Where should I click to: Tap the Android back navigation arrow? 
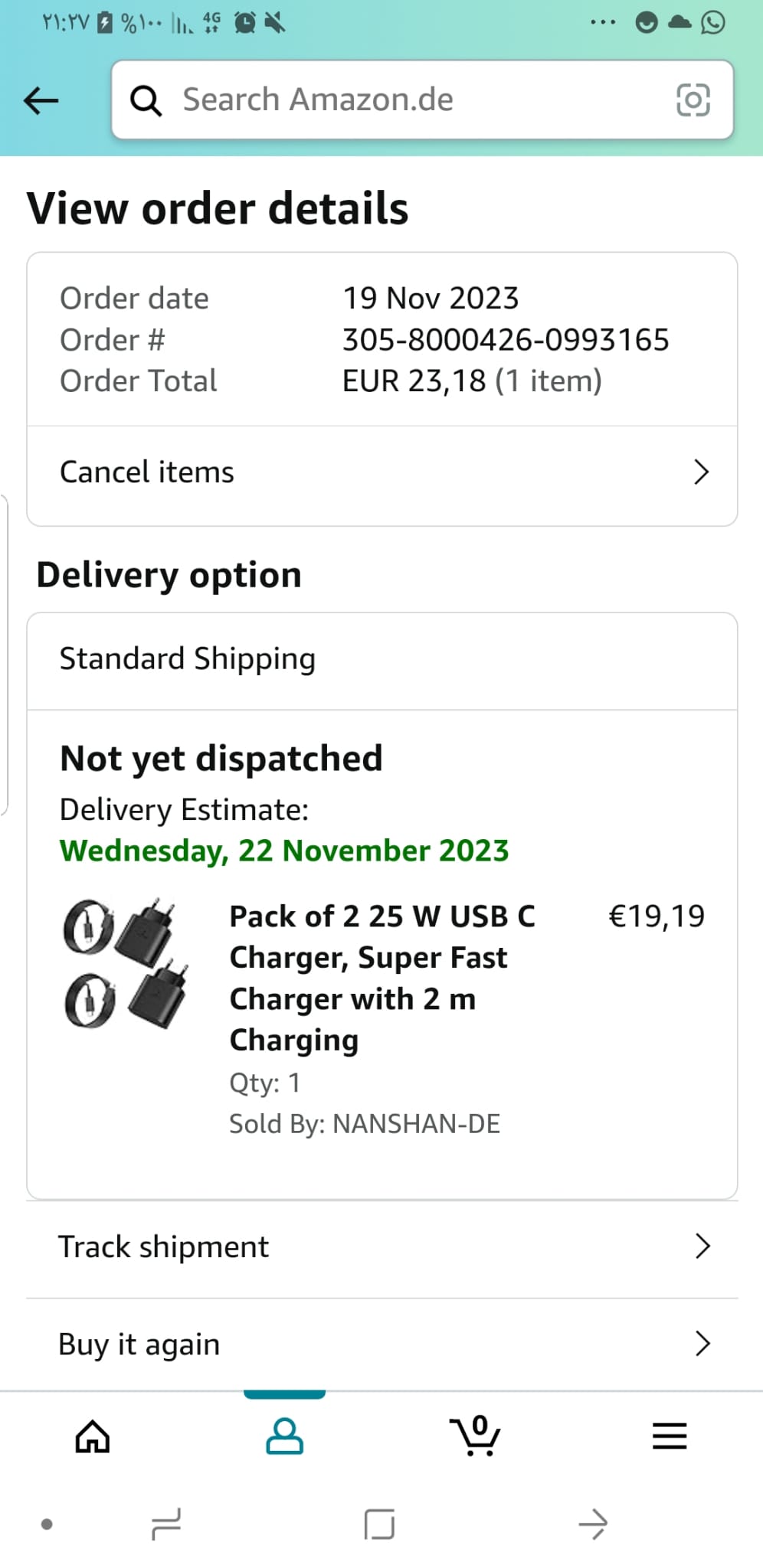593,1524
